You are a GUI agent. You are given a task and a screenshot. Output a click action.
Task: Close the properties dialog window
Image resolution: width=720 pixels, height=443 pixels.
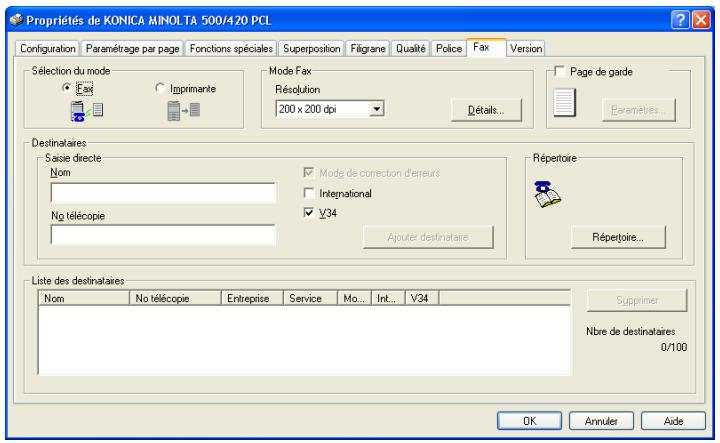pyautogui.click(x=701, y=20)
